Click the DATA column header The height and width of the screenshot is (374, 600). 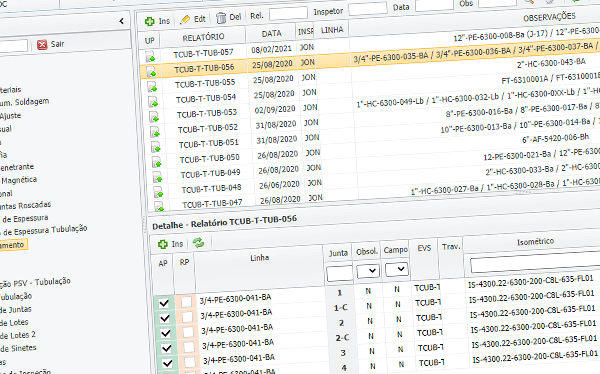click(271, 34)
